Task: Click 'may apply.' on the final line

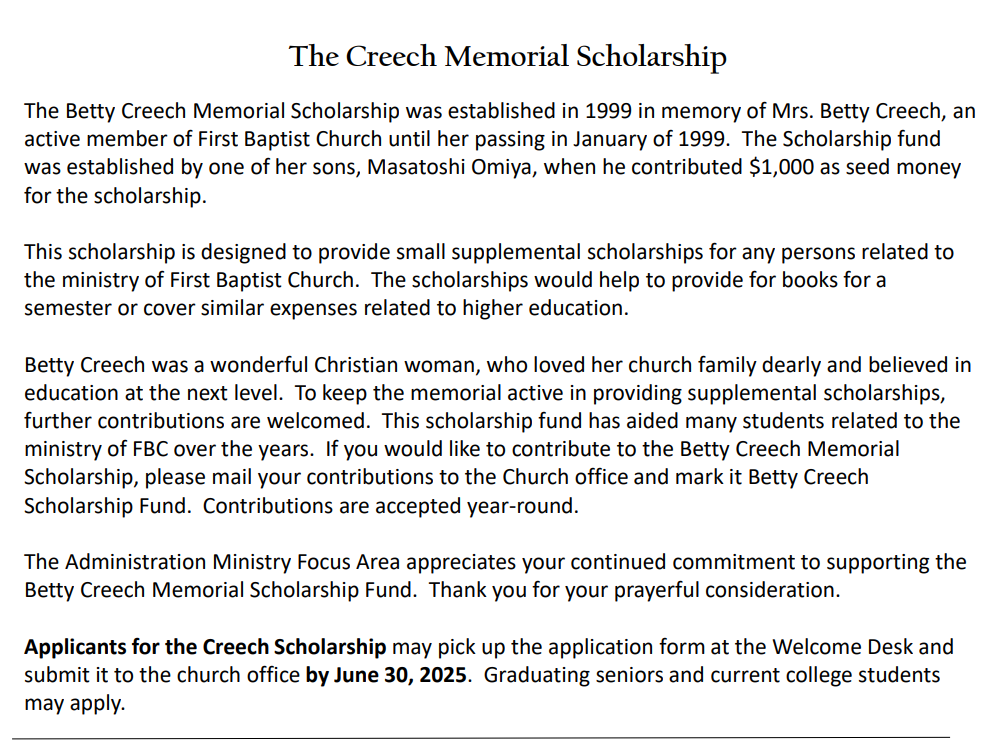Action: point(74,703)
